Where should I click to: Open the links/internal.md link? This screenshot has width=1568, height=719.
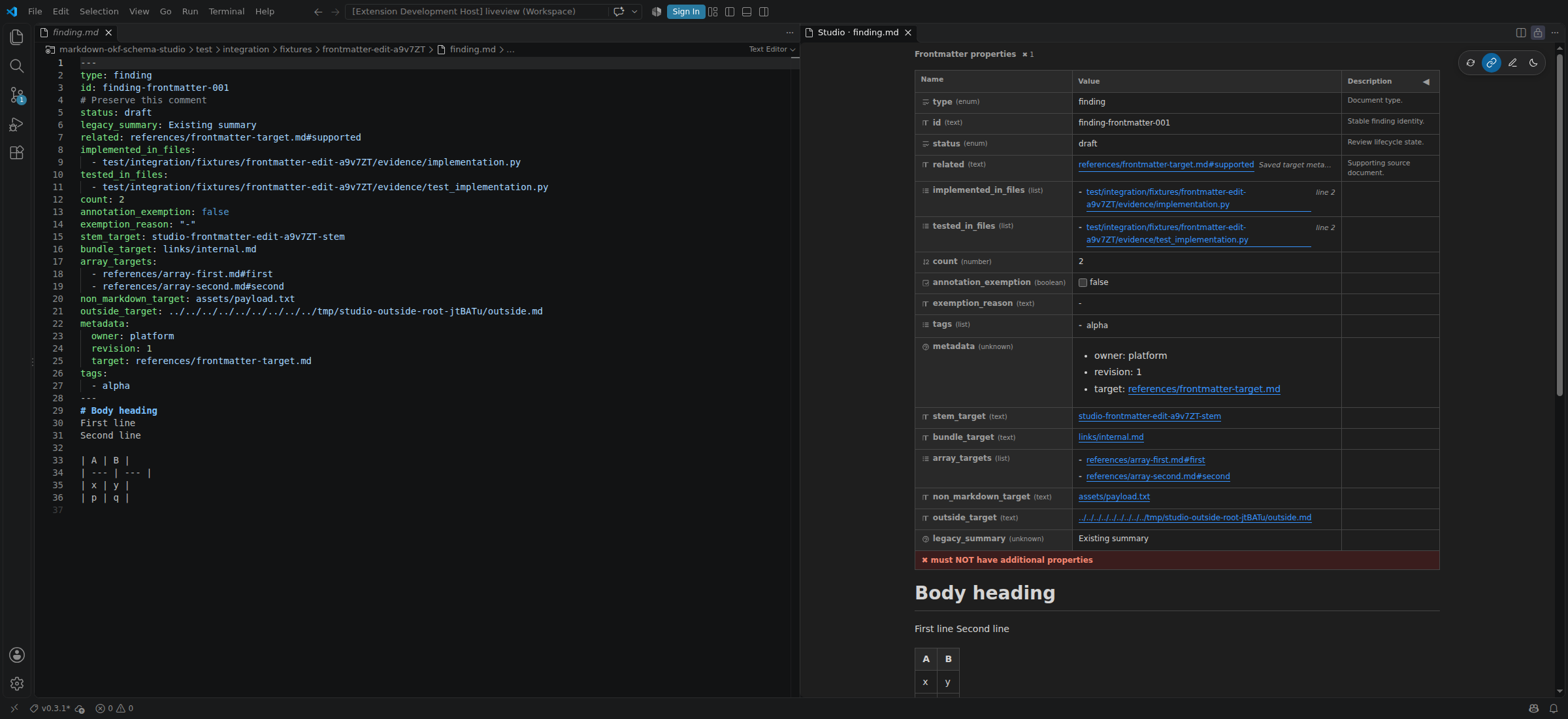(1111, 437)
